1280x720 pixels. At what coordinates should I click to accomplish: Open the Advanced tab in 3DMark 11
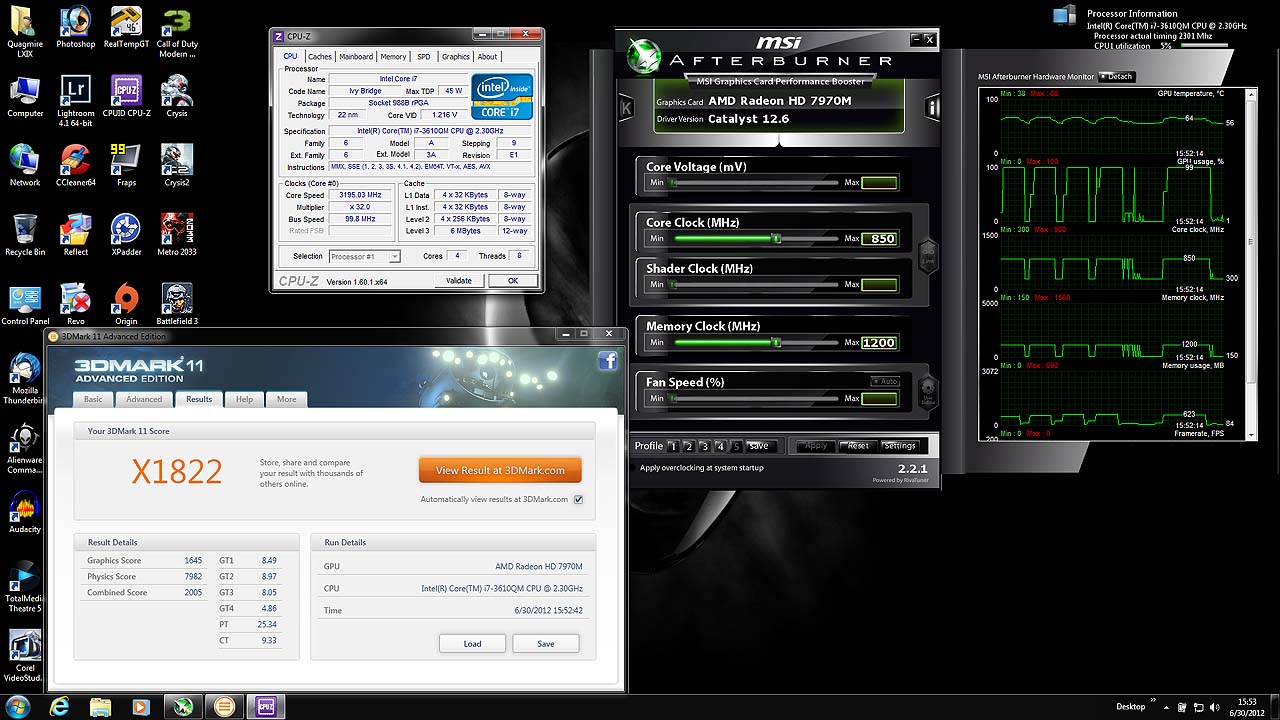click(x=144, y=399)
